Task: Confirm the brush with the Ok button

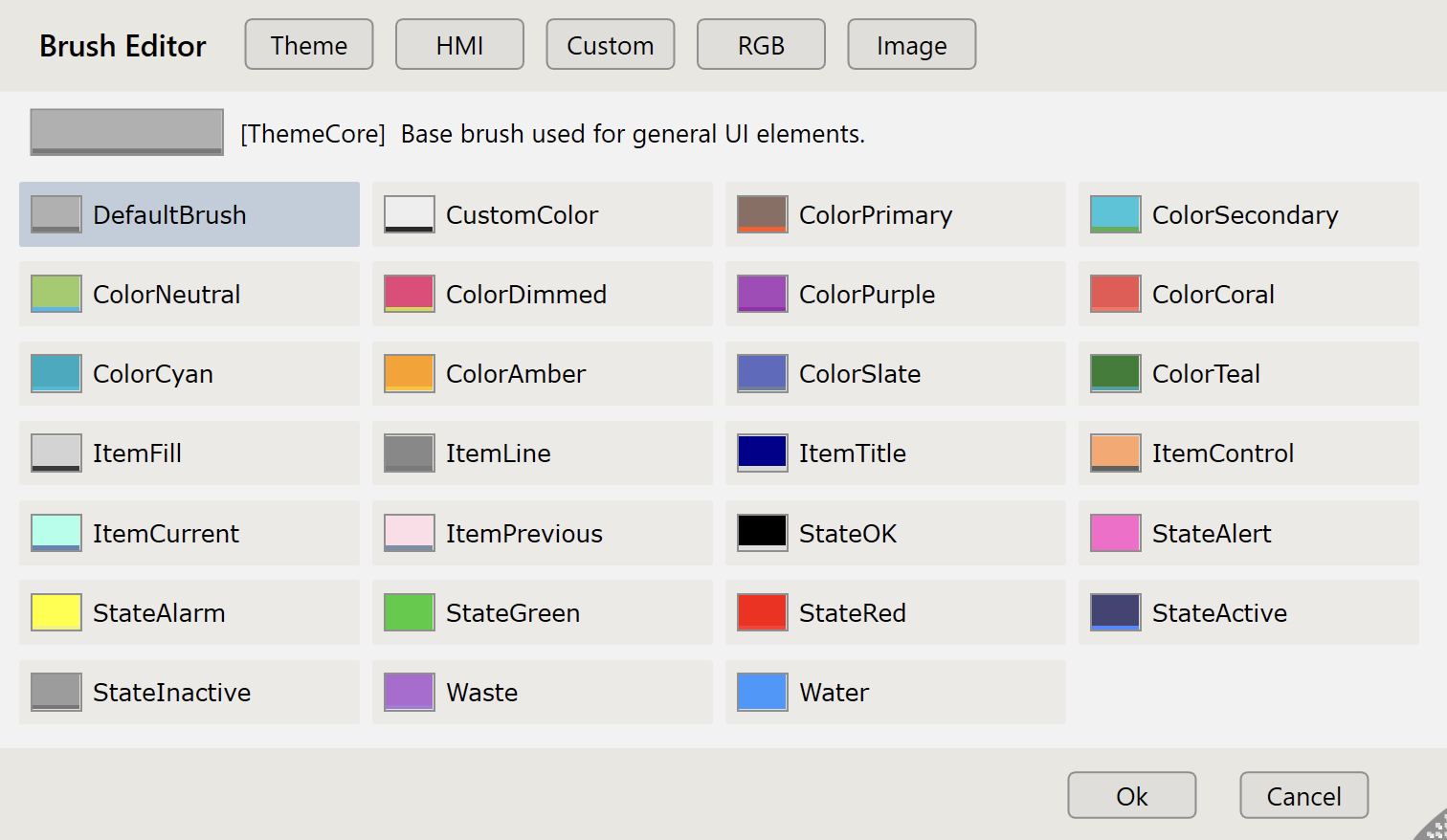Action: [1131, 795]
